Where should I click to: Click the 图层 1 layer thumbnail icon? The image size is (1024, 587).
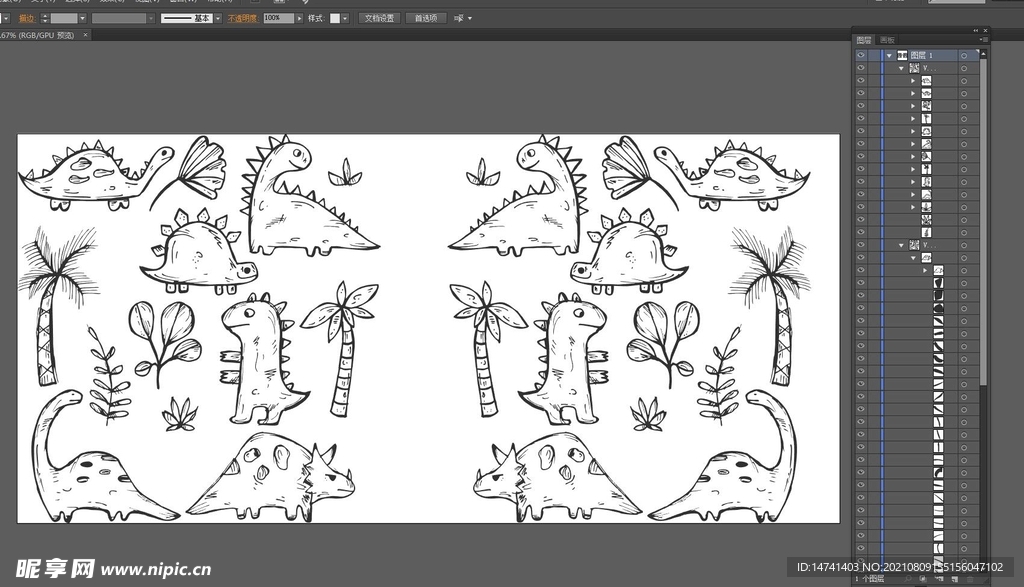pyautogui.click(x=902, y=56)
